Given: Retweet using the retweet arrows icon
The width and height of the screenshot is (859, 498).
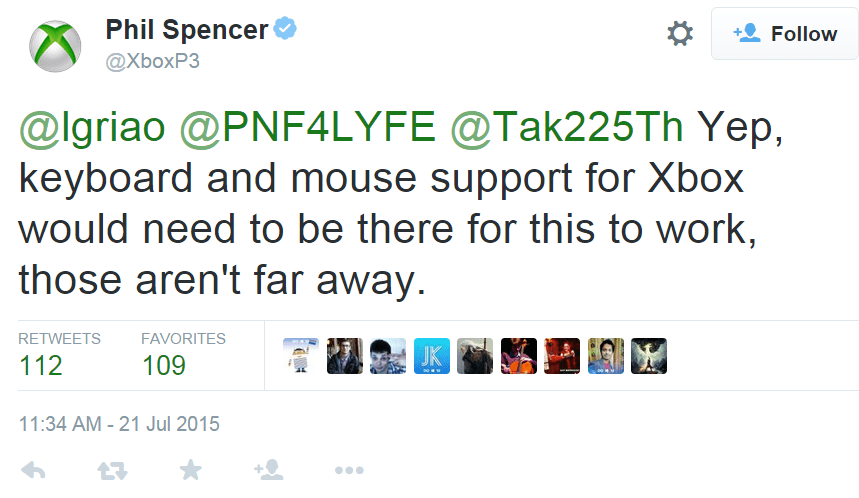Looking at the screenshot, I should [x=110, y=470].
